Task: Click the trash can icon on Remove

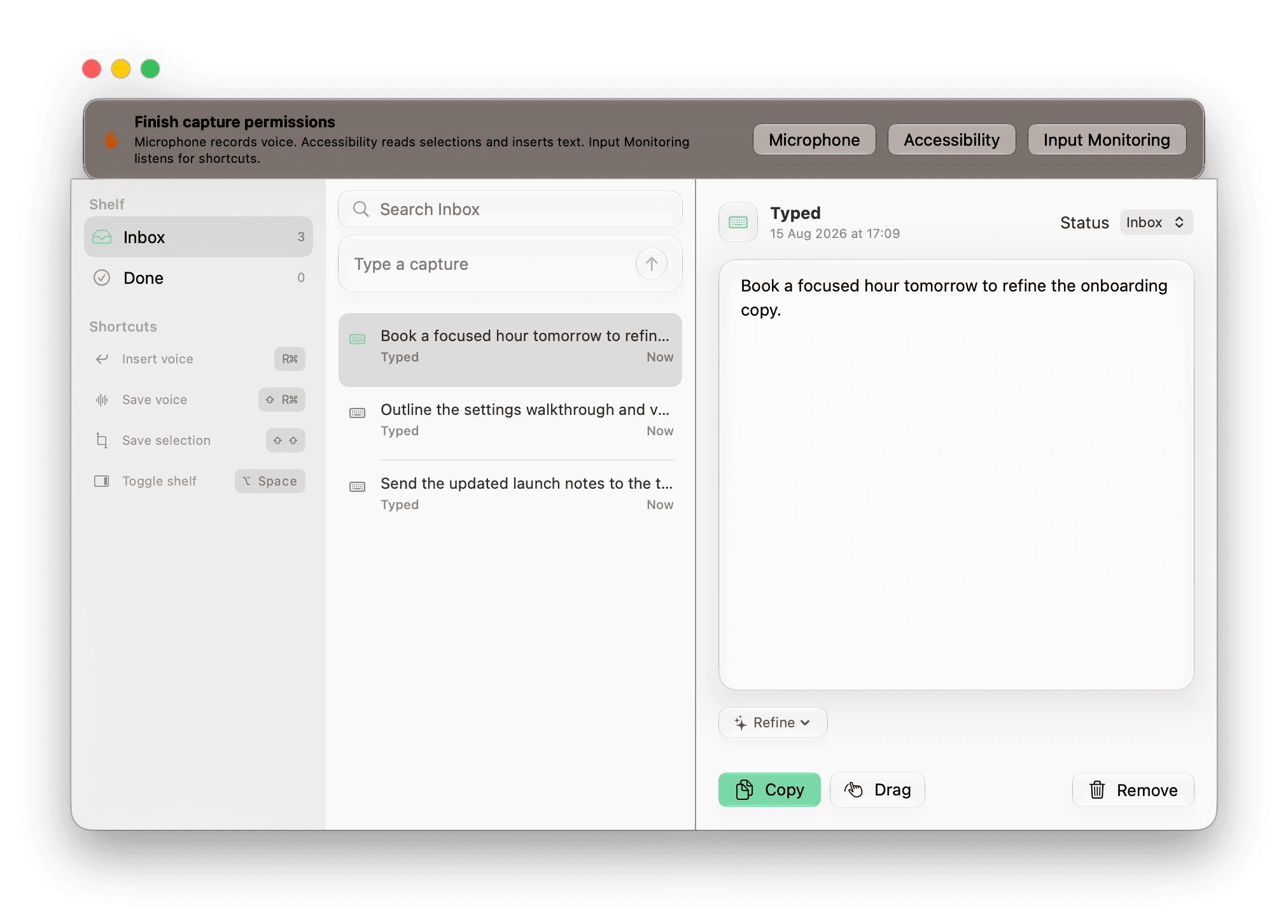Action: pos(1097,790)
